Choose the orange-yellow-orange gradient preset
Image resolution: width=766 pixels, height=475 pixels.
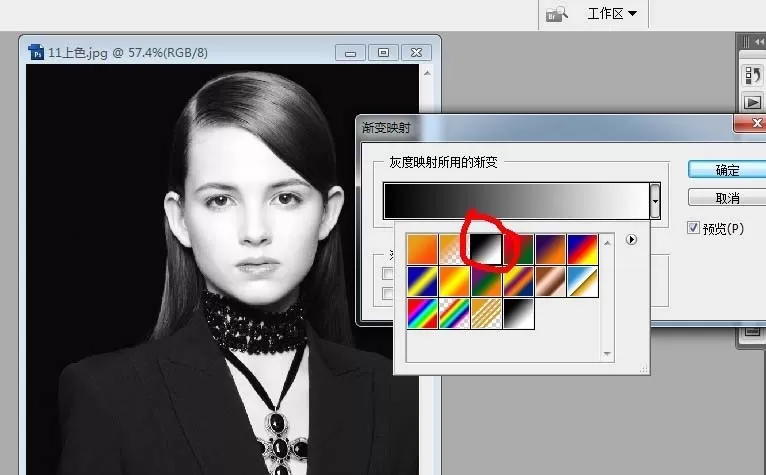(x=454, y=281)
